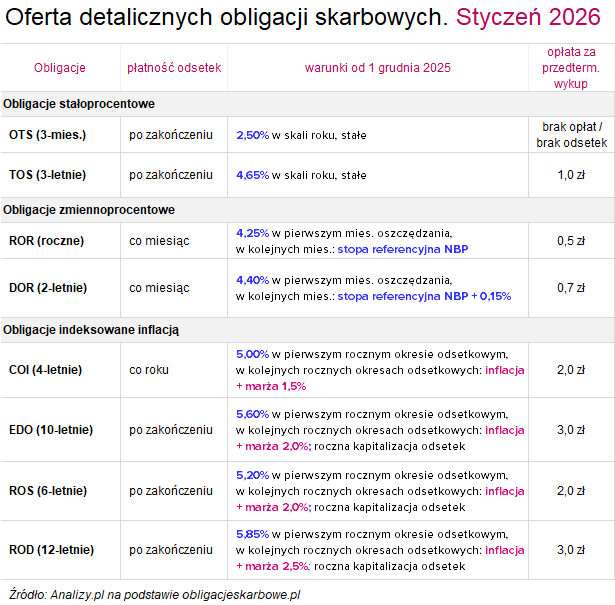This screenshot has height=605, width=615.
Task: Click the title 'Oferta detalicznych obligacji skarbowych'
Action: (226, 17)
